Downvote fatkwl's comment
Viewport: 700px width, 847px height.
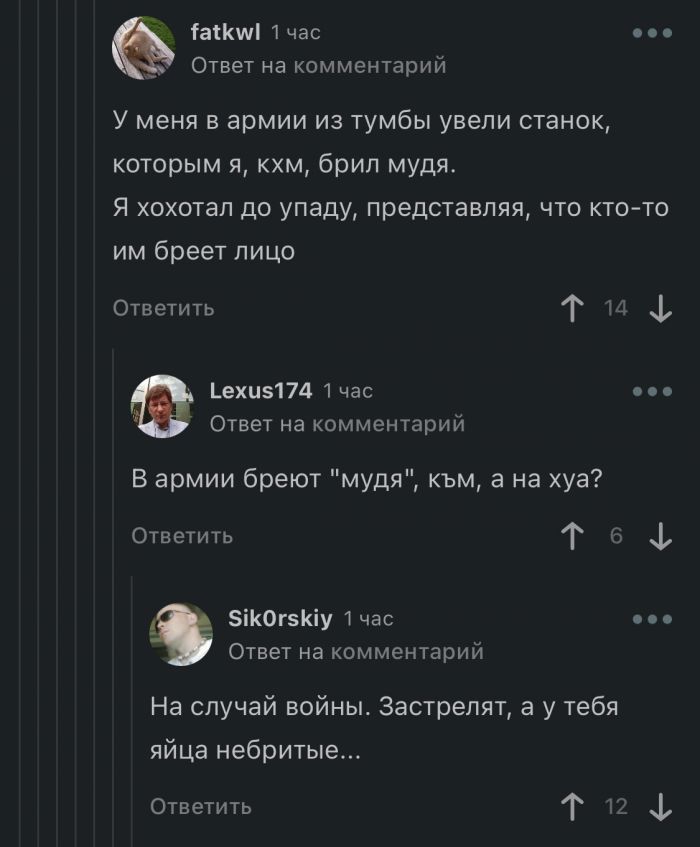click(660, 308)
